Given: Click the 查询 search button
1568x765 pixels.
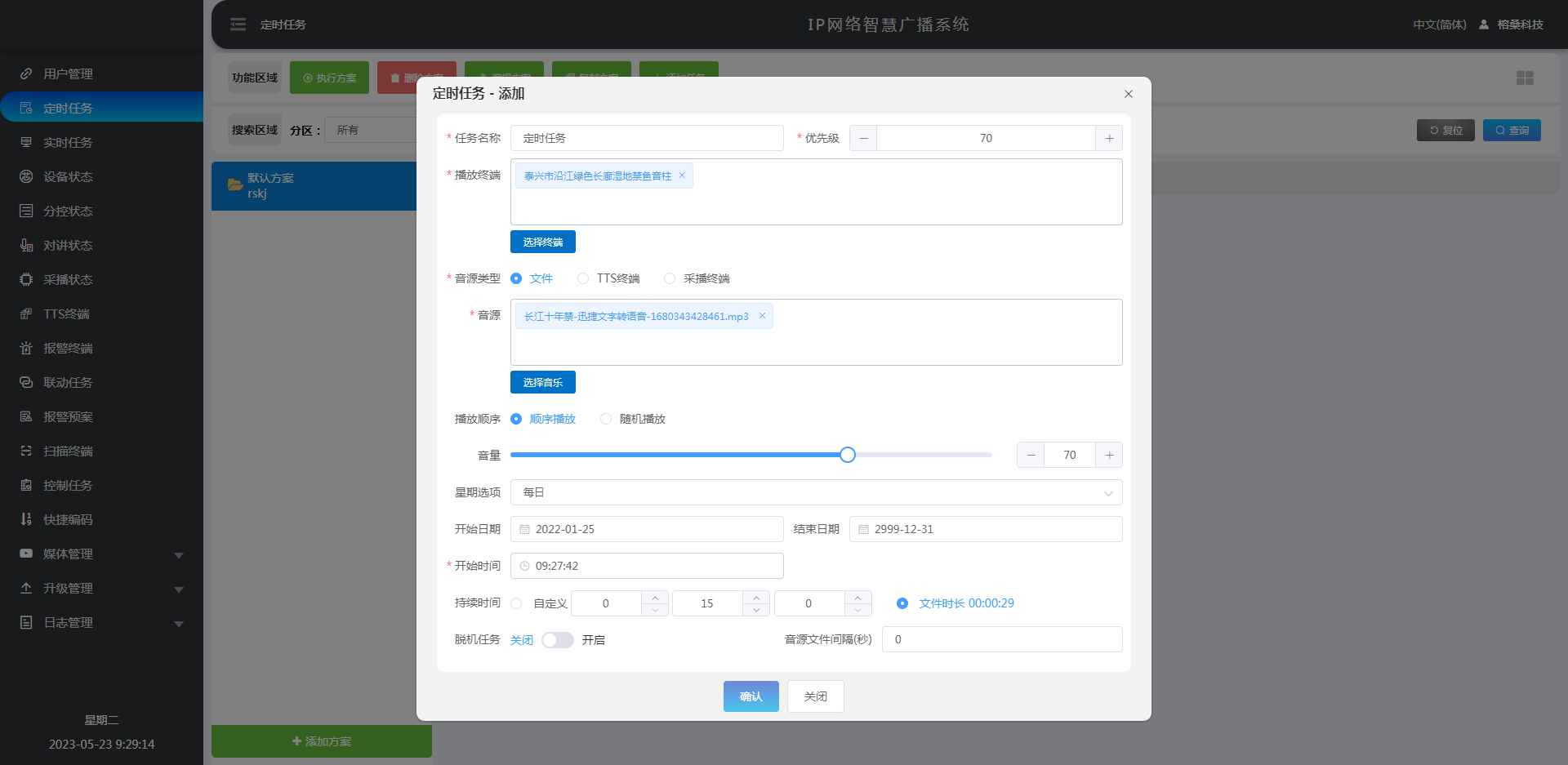Looking at the screenshot, I should point(1512,130).
